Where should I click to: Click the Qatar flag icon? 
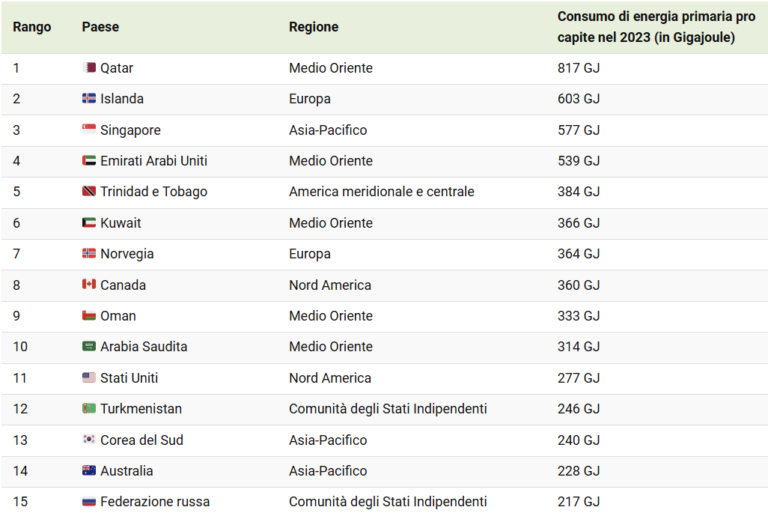pyautogui.click(x=89, y=68)
